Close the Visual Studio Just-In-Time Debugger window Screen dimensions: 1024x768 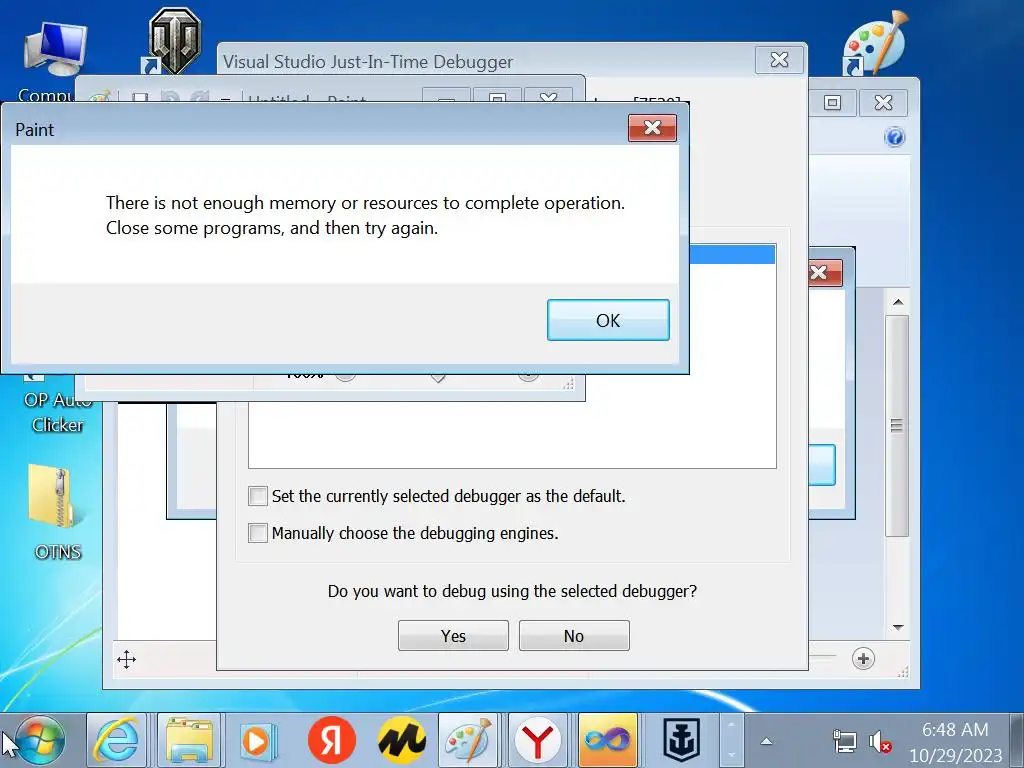(779, 60)
